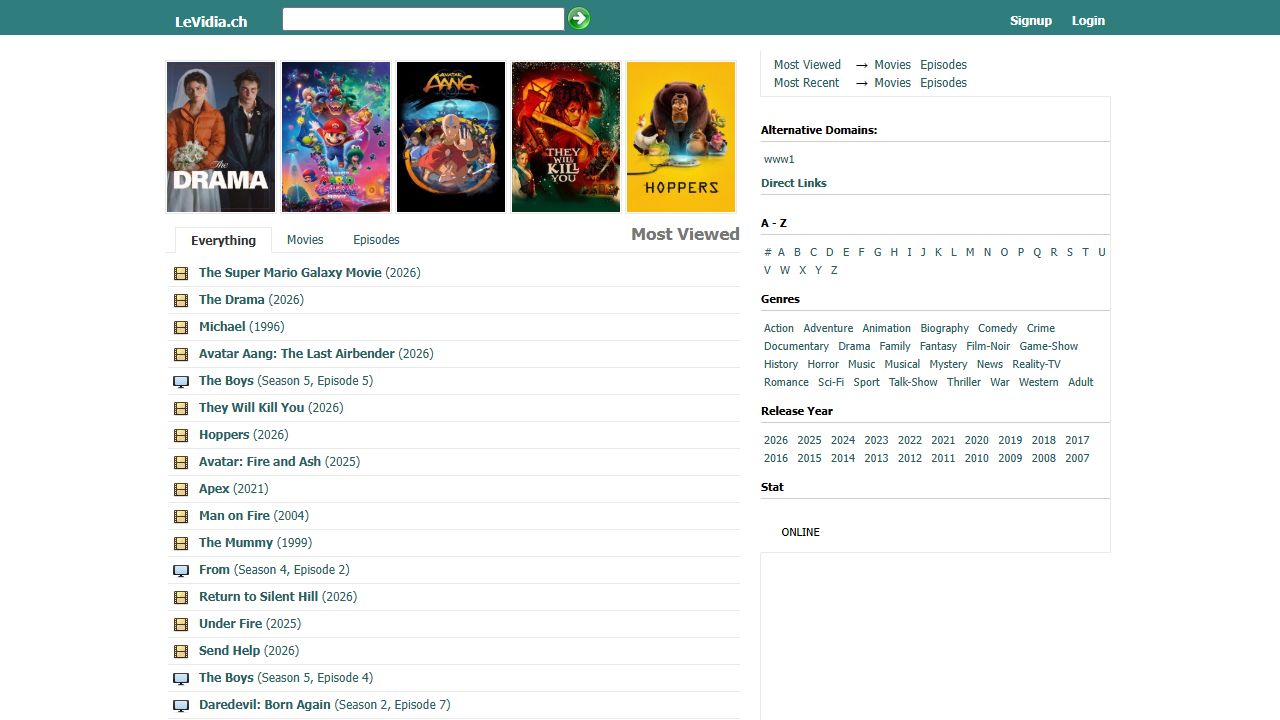Click film icon beside Avatar: Fire and Ash

[181, 462]
